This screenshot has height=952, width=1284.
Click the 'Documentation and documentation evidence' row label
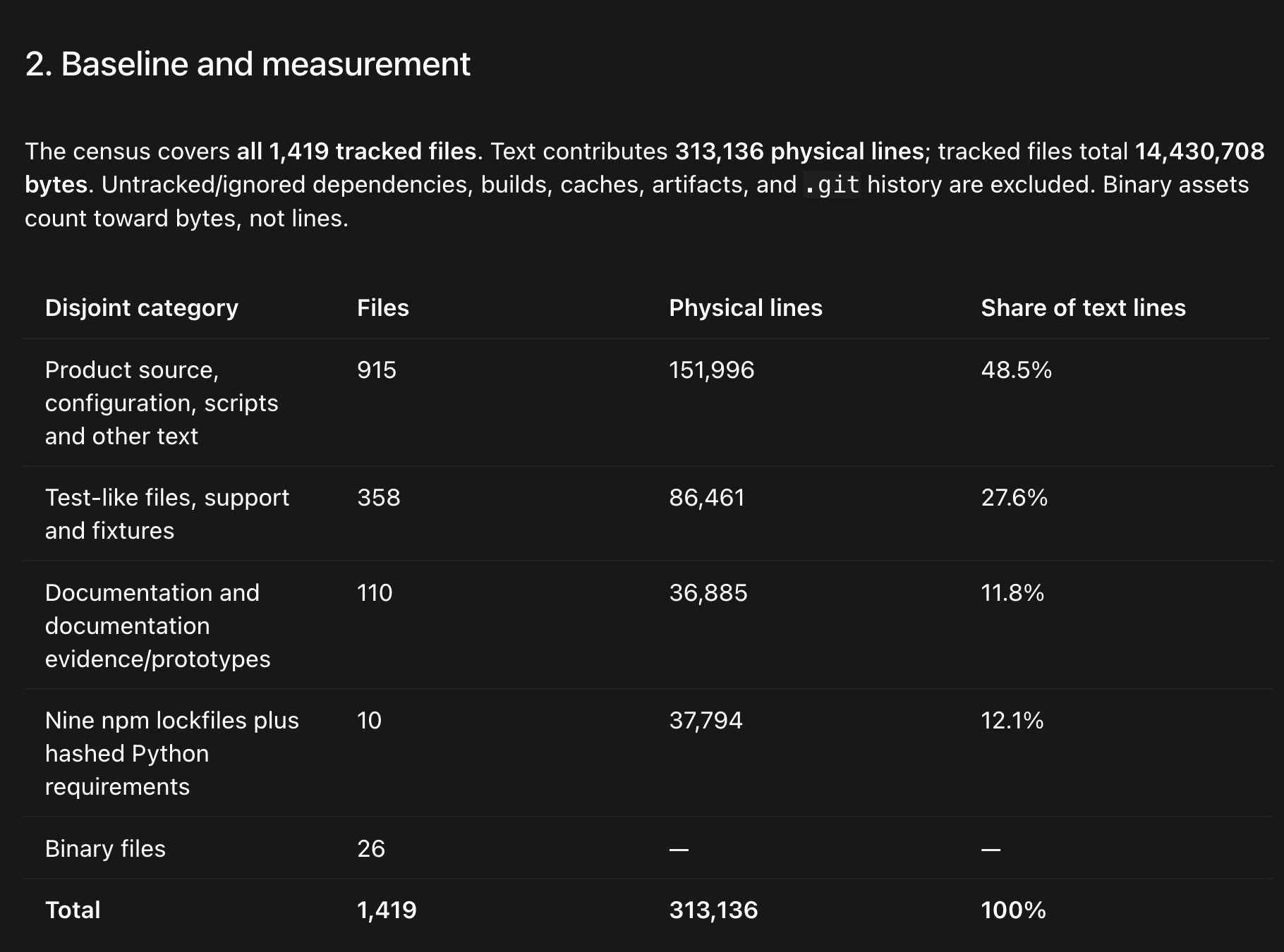pyautogui.click(x=158, y=625)
